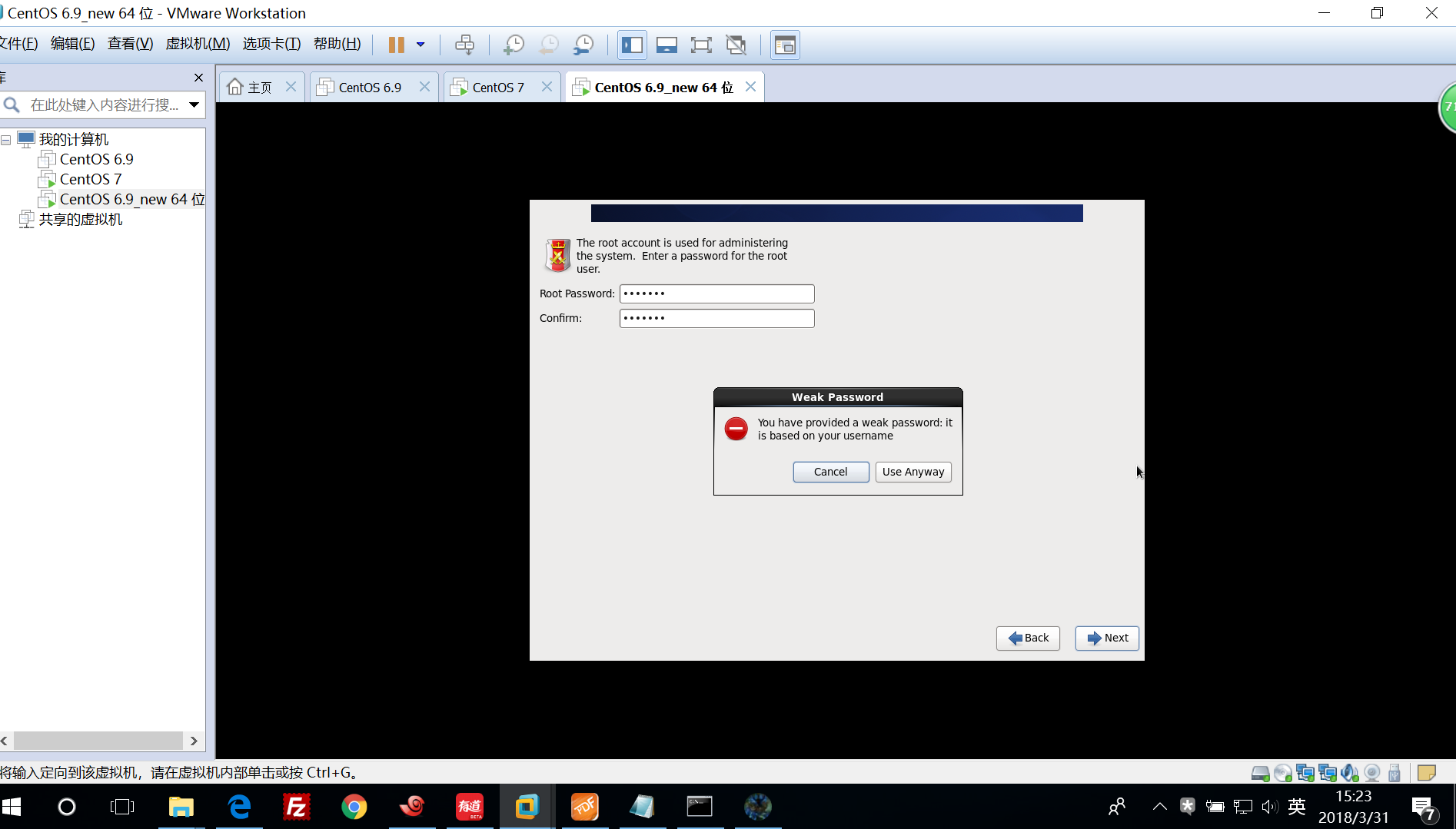Open the 编辑(E) menu
This screenshot has width=1456, height=829.
pos(72,44)
